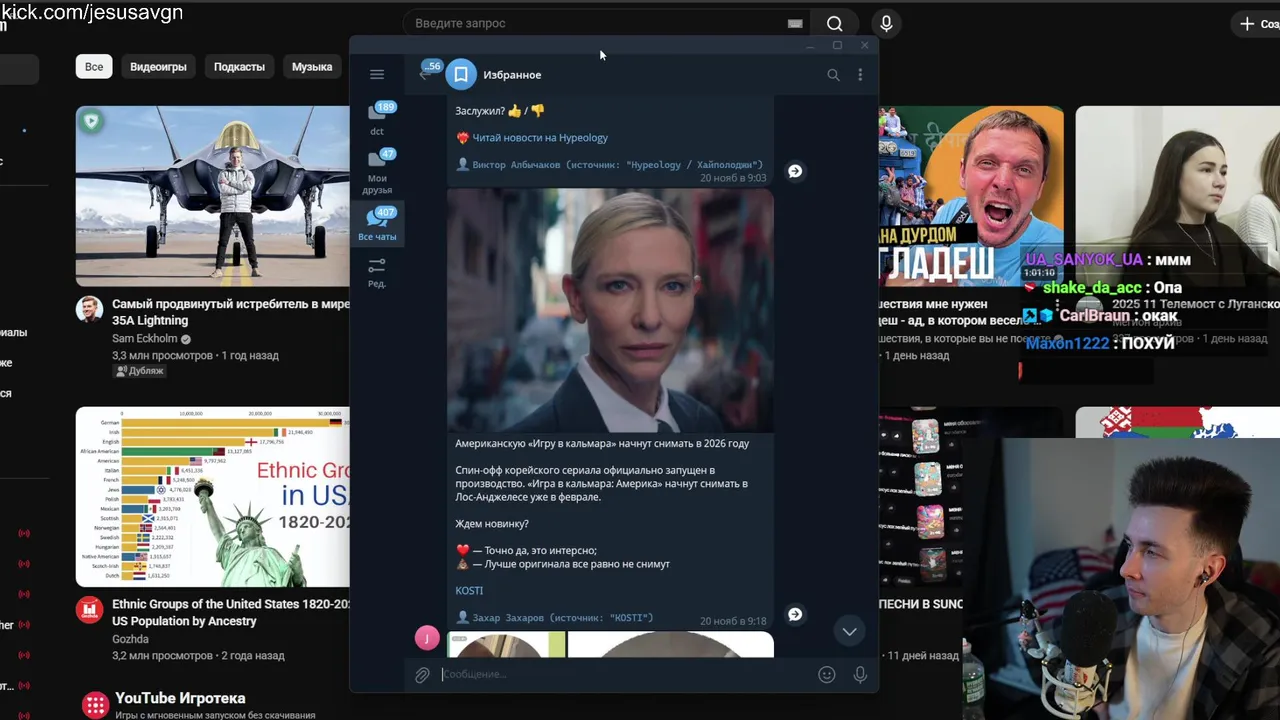The width and height of the screenshot is (1280, 720).
Task: Open the Бангладеш video thumbnail
Action: [x=971, y=196]
